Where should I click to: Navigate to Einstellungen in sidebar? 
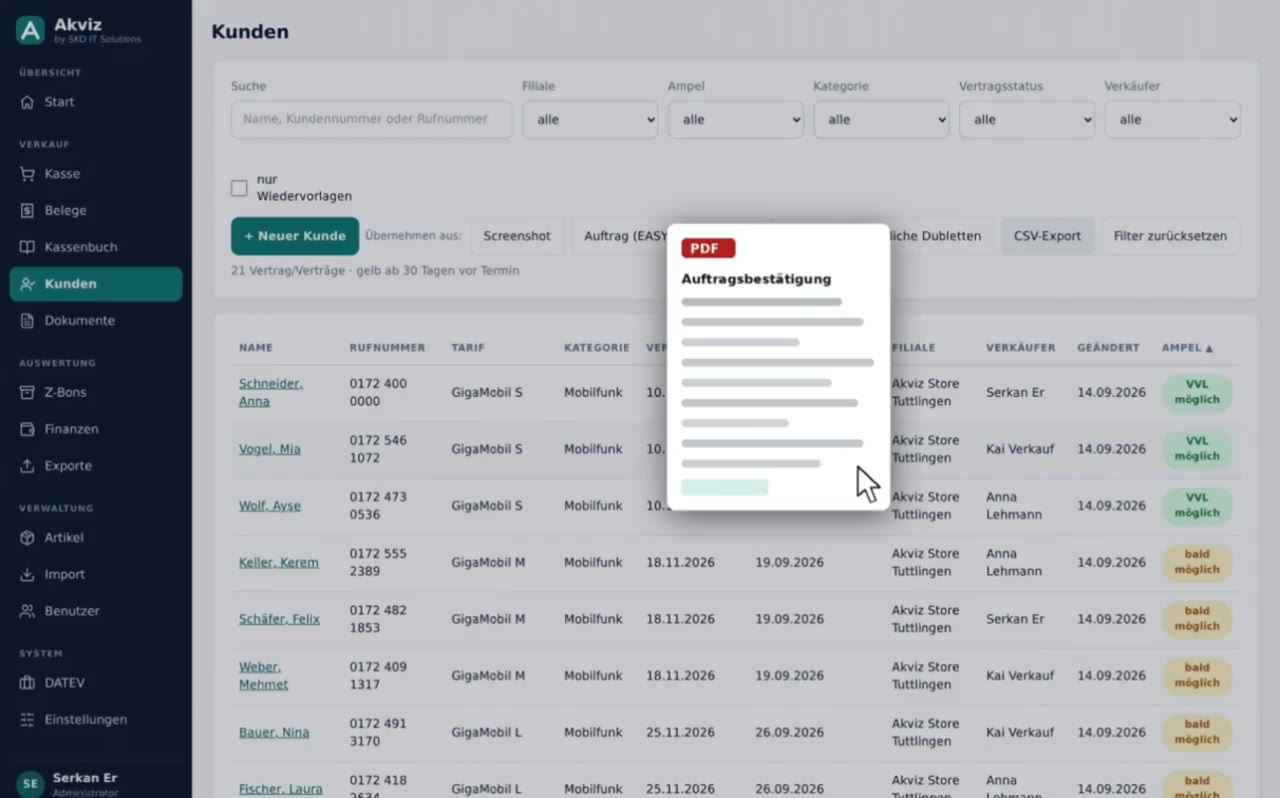click(96, 720)
